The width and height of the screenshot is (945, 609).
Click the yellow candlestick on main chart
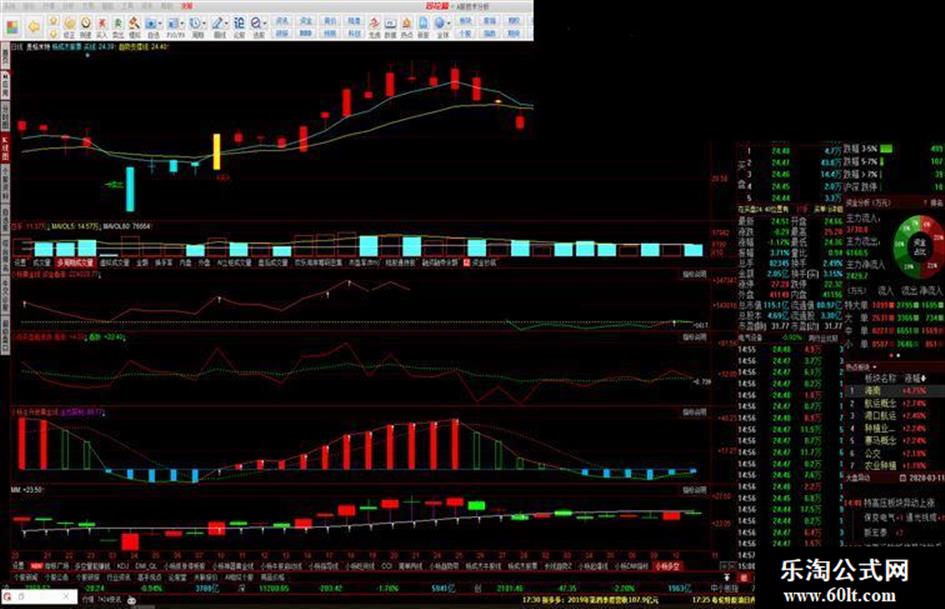tap(216, 151)
